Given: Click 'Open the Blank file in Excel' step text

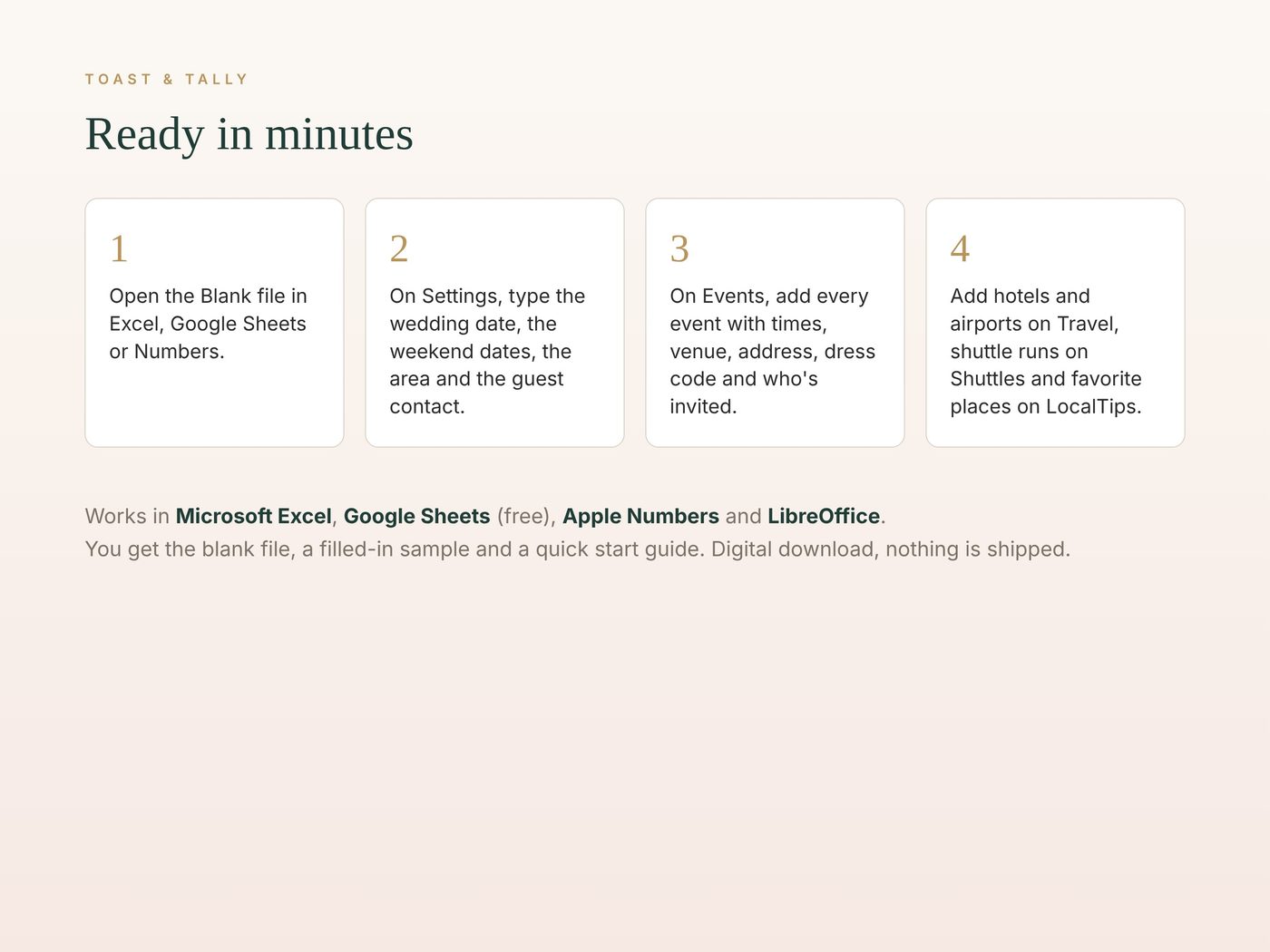Looking at the screenshot, I should (x=209, y=324).
